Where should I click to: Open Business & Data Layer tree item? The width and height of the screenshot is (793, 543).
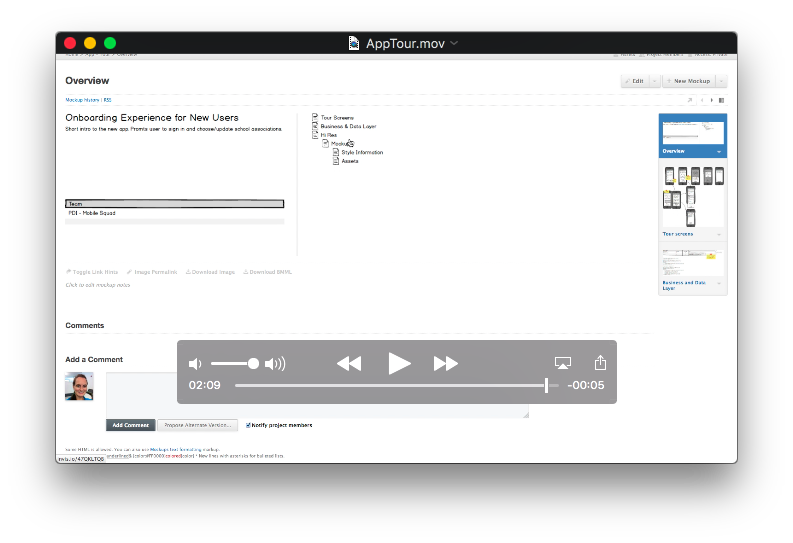pyautogui.click(x=348, y=126)
